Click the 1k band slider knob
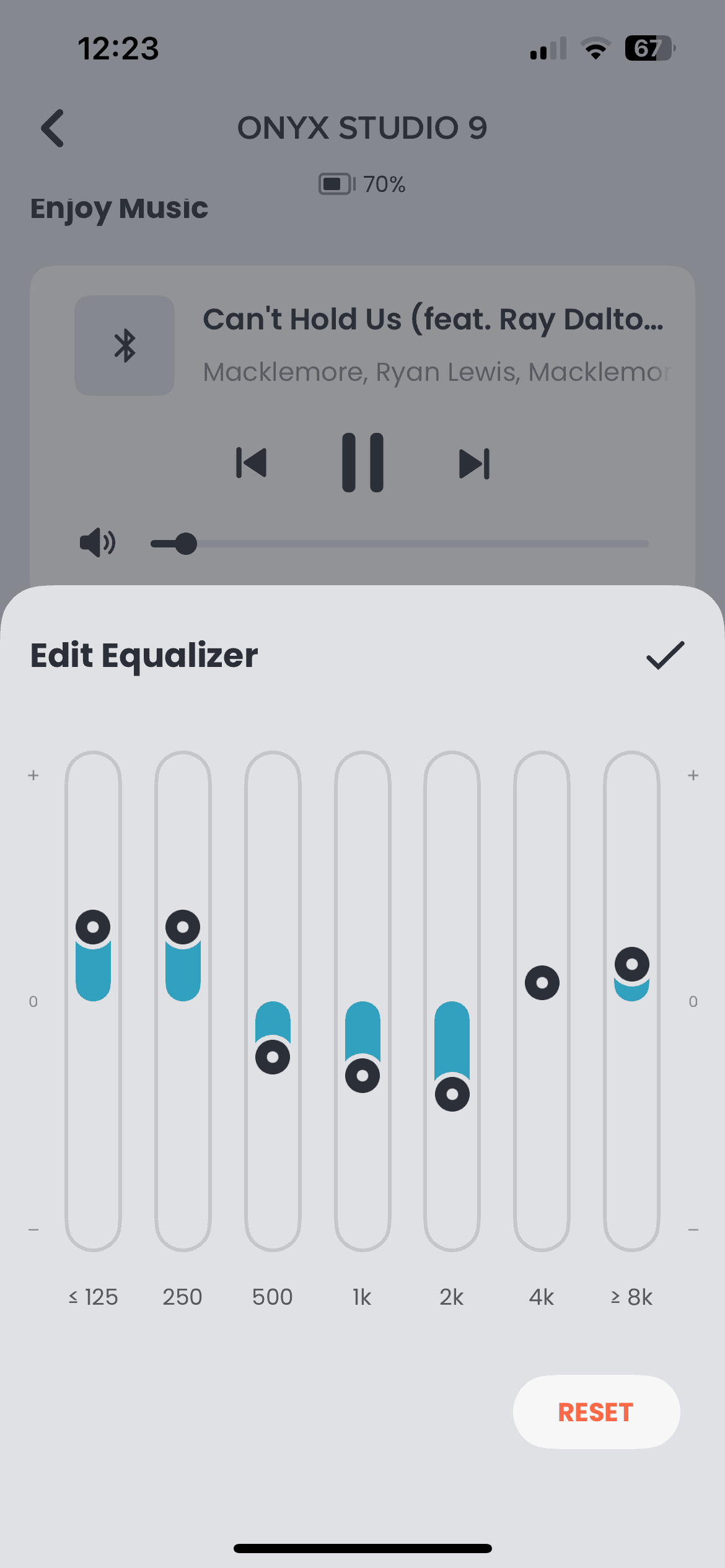 click(x=362, y=1075)
